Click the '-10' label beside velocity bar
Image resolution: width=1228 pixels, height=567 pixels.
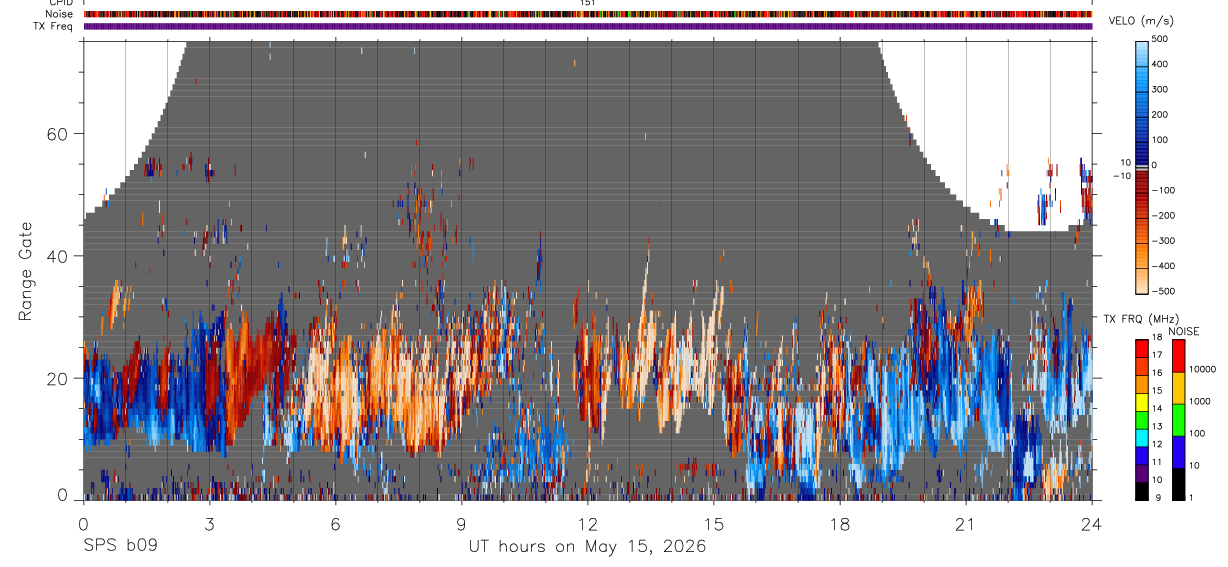(x=1122, y=176)
